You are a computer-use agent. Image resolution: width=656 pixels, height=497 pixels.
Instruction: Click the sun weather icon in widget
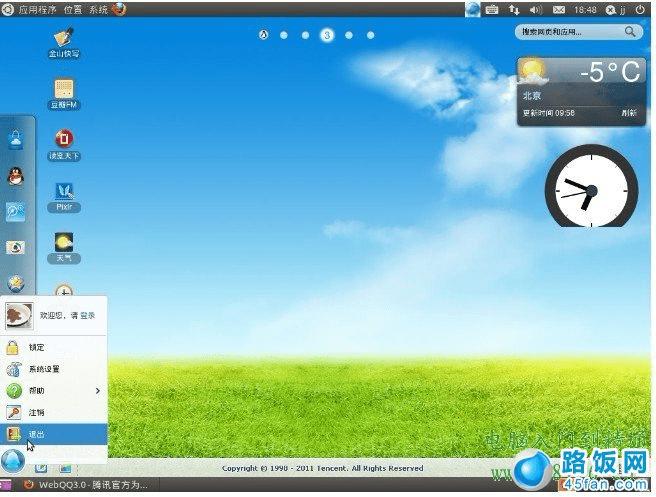point(532,71)
